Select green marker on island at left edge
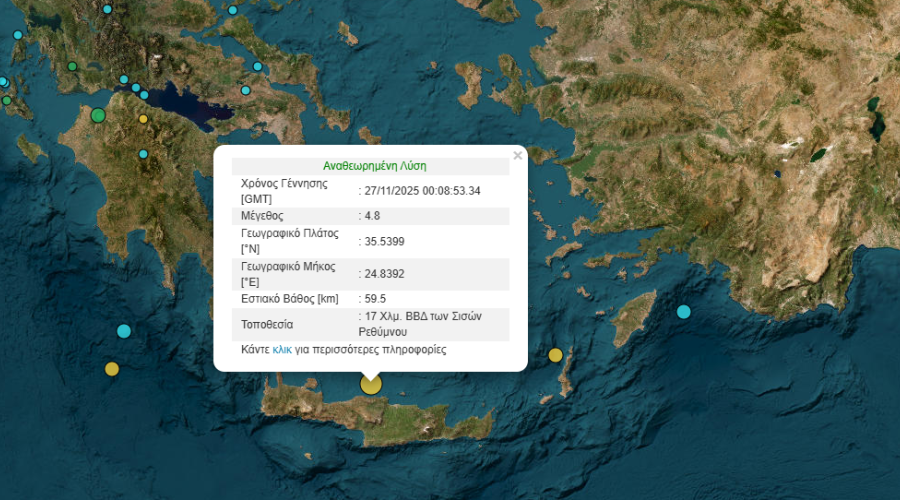Screen dimensions: 900x500 [6, 100]
